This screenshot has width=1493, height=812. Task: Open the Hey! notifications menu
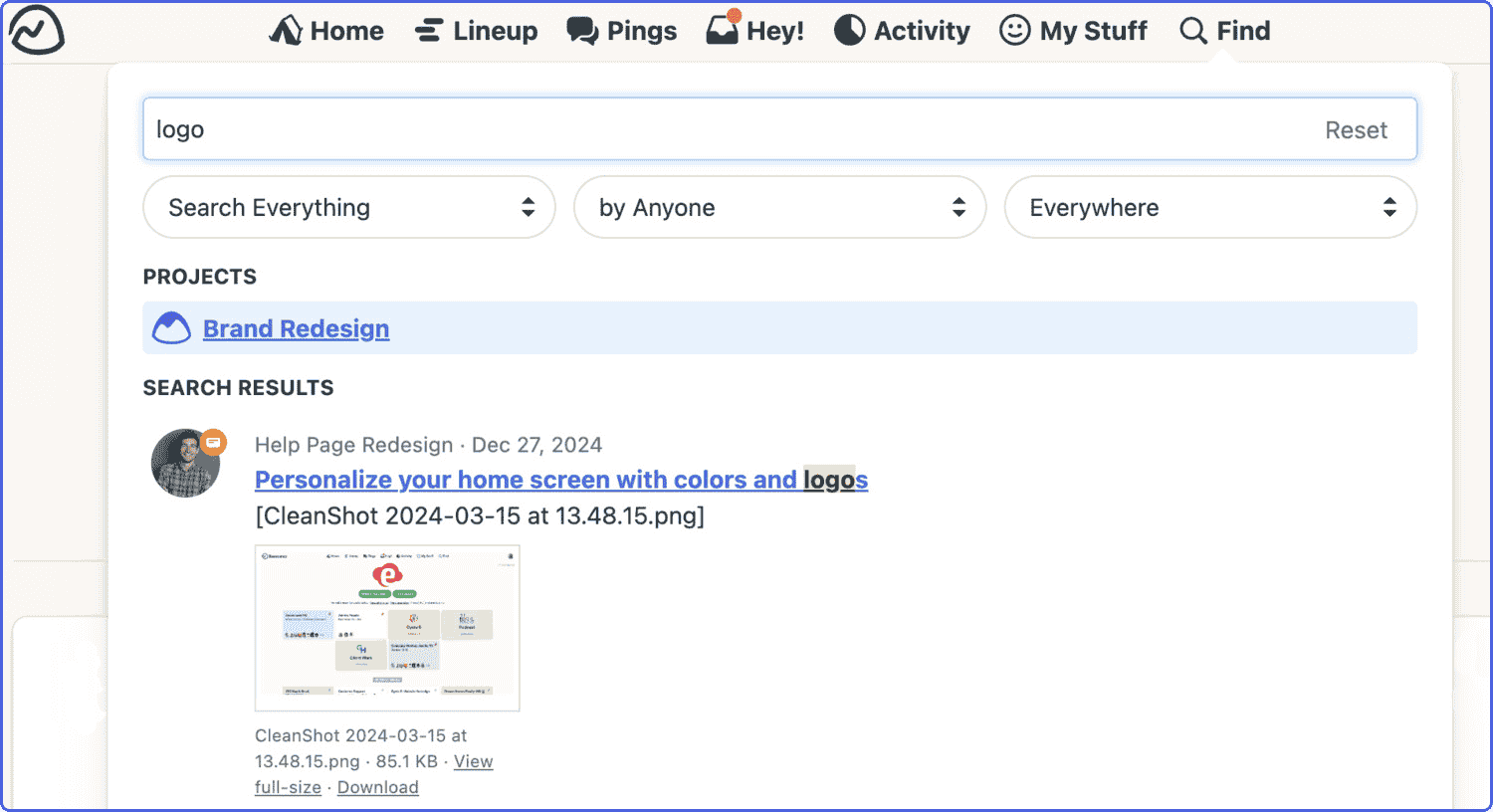[x=754, y=29]
